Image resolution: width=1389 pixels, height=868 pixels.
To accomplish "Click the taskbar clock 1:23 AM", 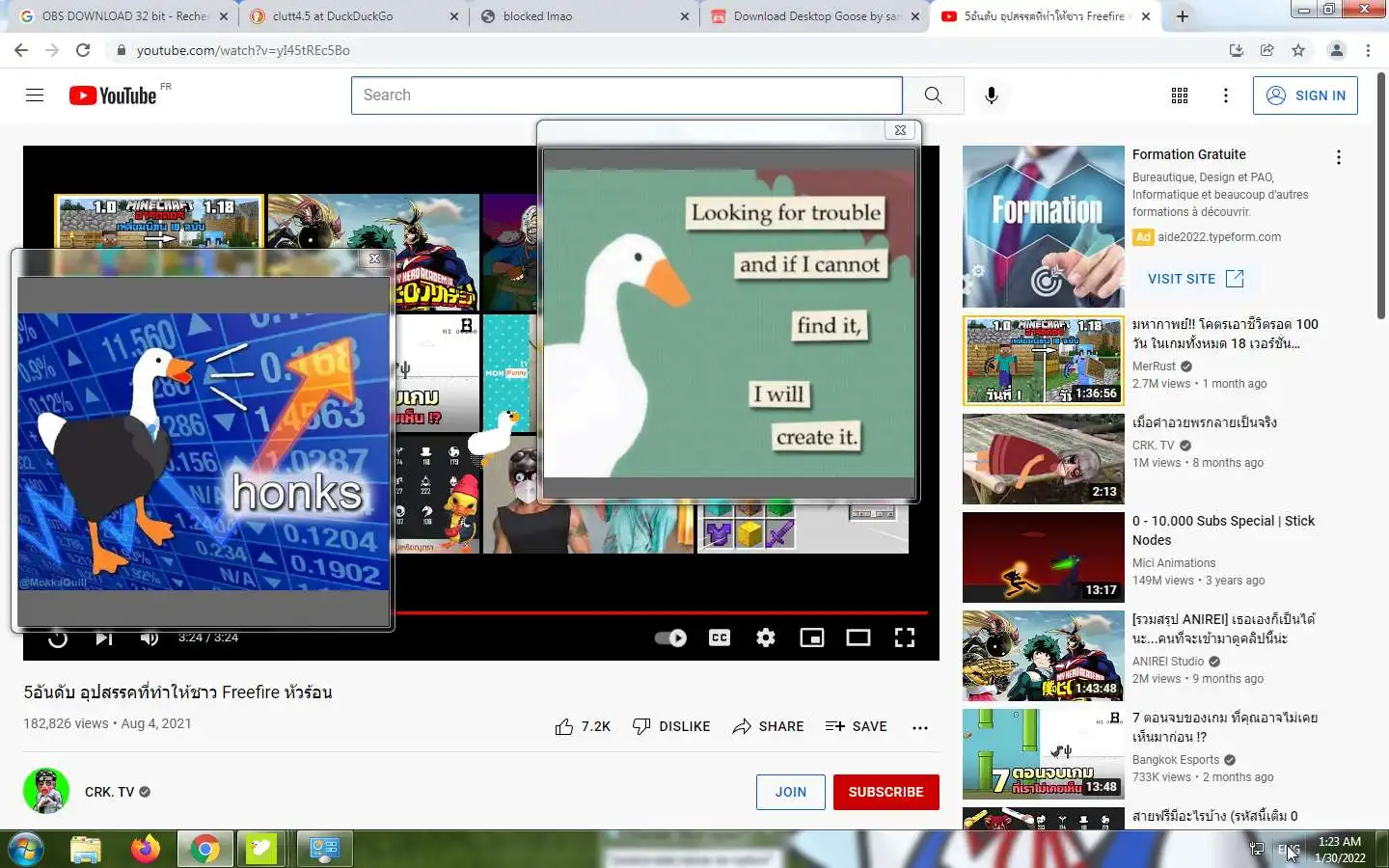I will (1340, 849).
